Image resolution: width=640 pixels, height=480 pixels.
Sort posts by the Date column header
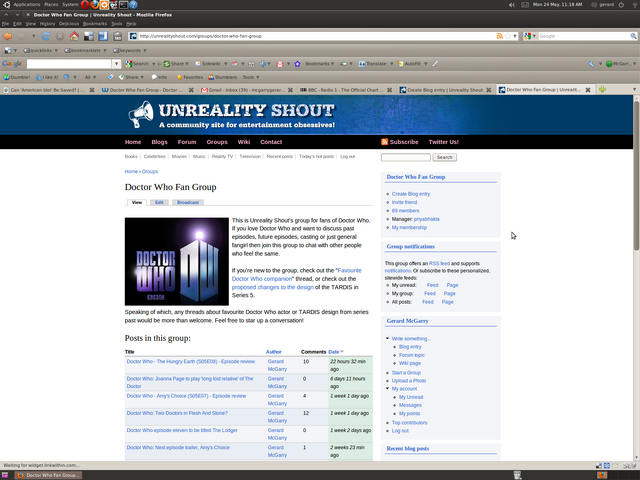click(x=336, y=352)
